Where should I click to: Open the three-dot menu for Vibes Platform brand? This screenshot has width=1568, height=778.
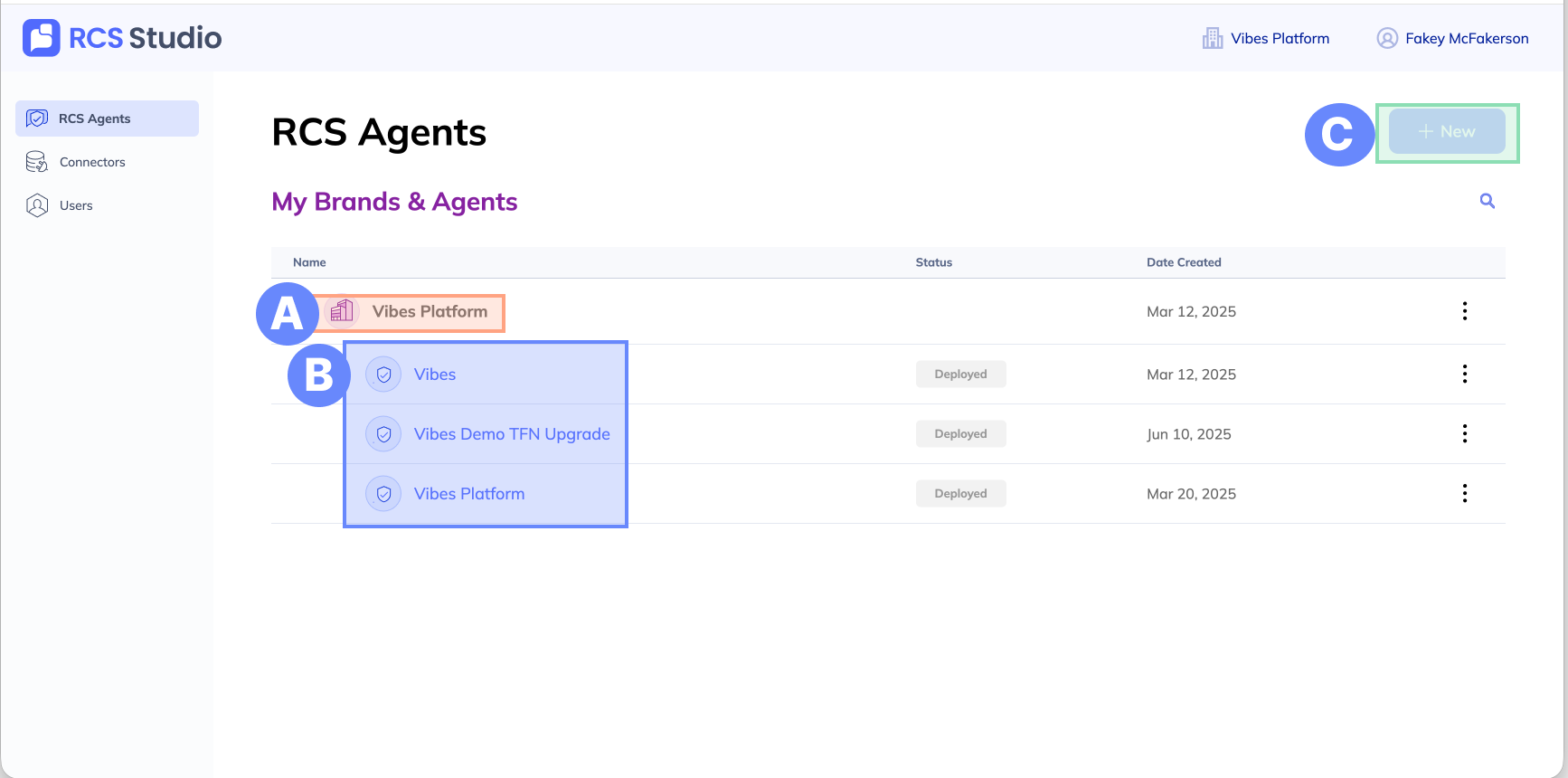[x=1465, y=311]
